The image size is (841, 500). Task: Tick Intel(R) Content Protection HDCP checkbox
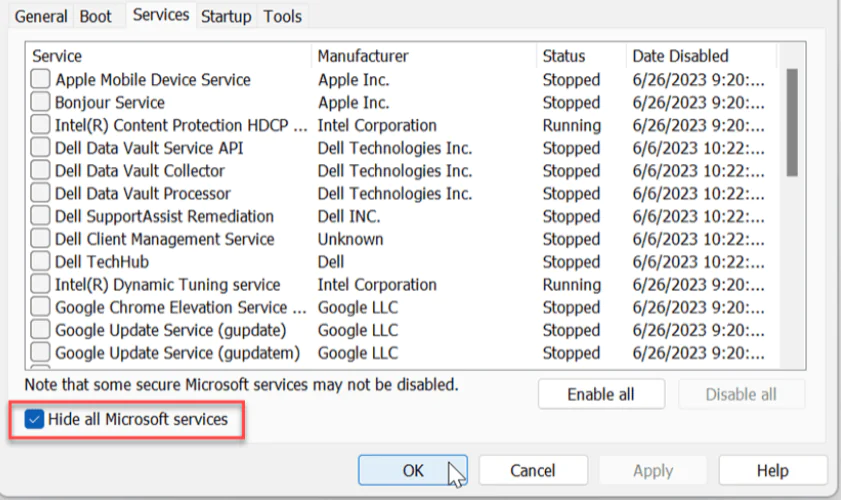[x=40, y=124]
